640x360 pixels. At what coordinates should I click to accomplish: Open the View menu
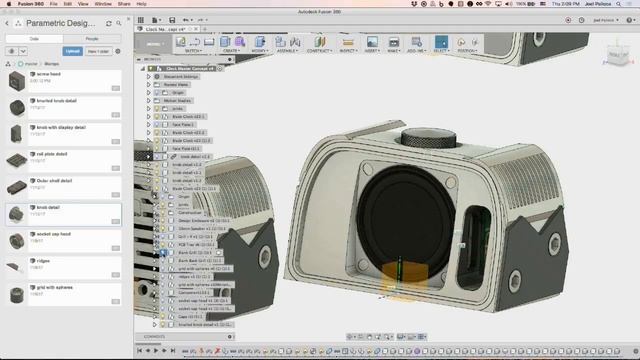[x=83, y=4]
